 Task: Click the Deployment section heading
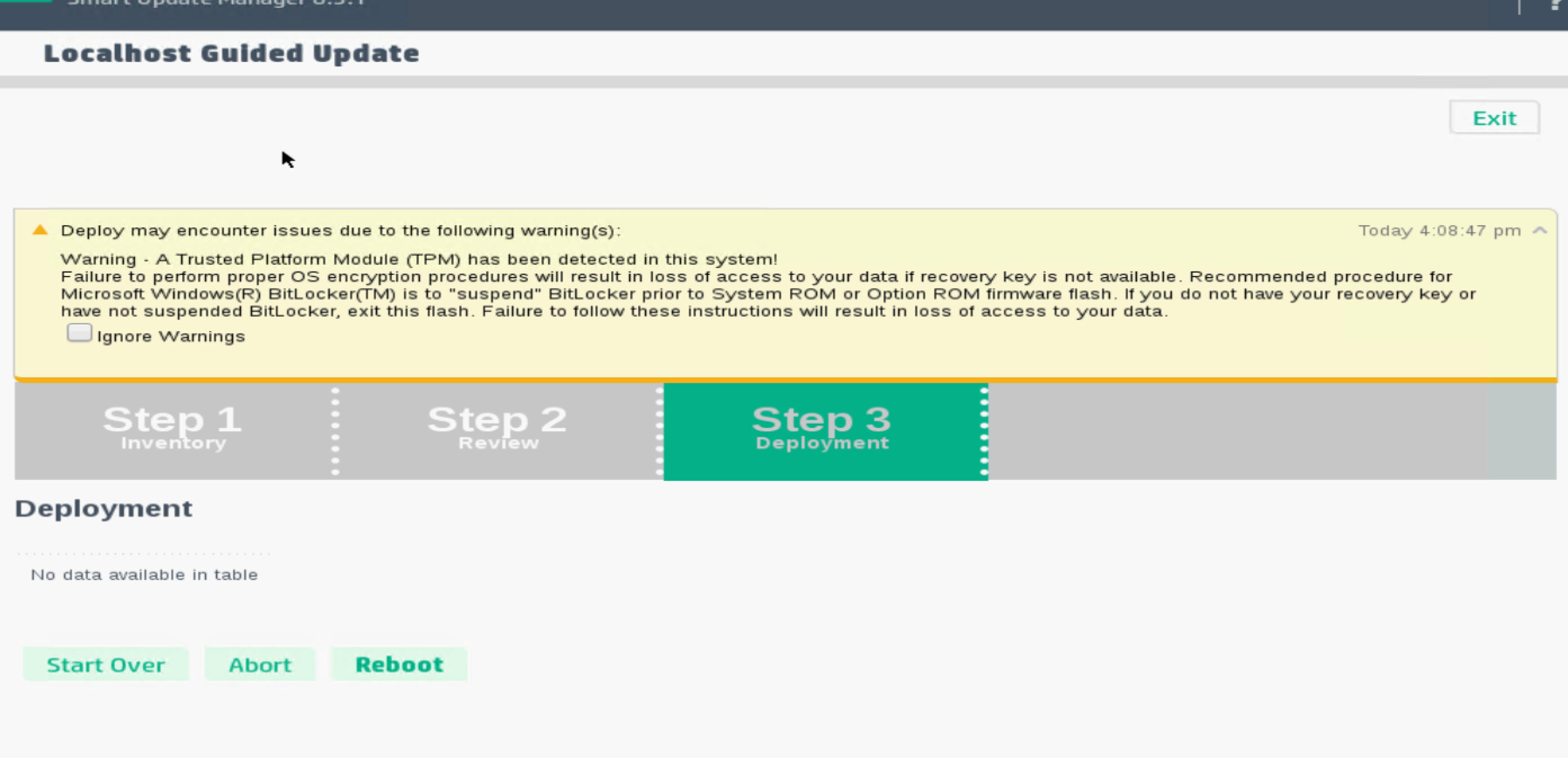(x=104, y=509)
